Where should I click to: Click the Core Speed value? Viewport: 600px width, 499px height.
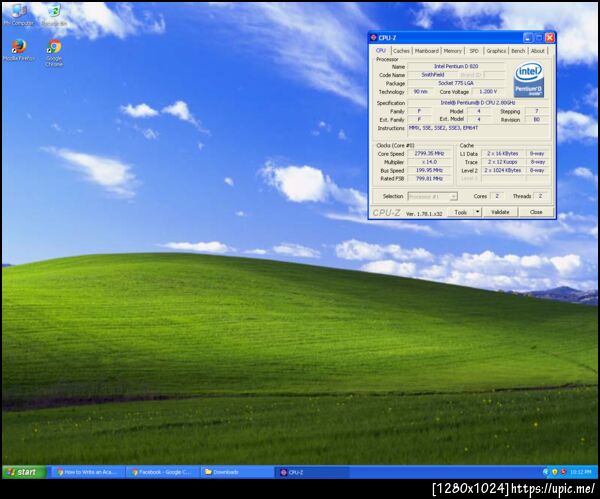pos(429,153)
